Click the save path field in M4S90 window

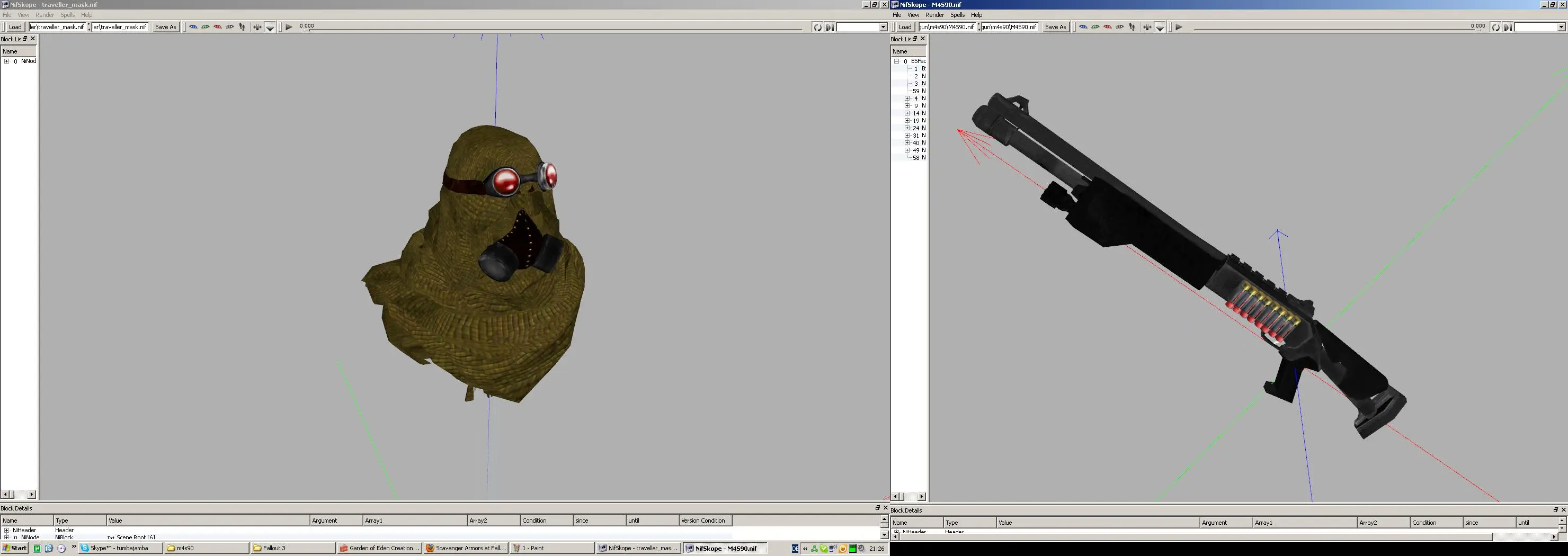click(1009, 27)
